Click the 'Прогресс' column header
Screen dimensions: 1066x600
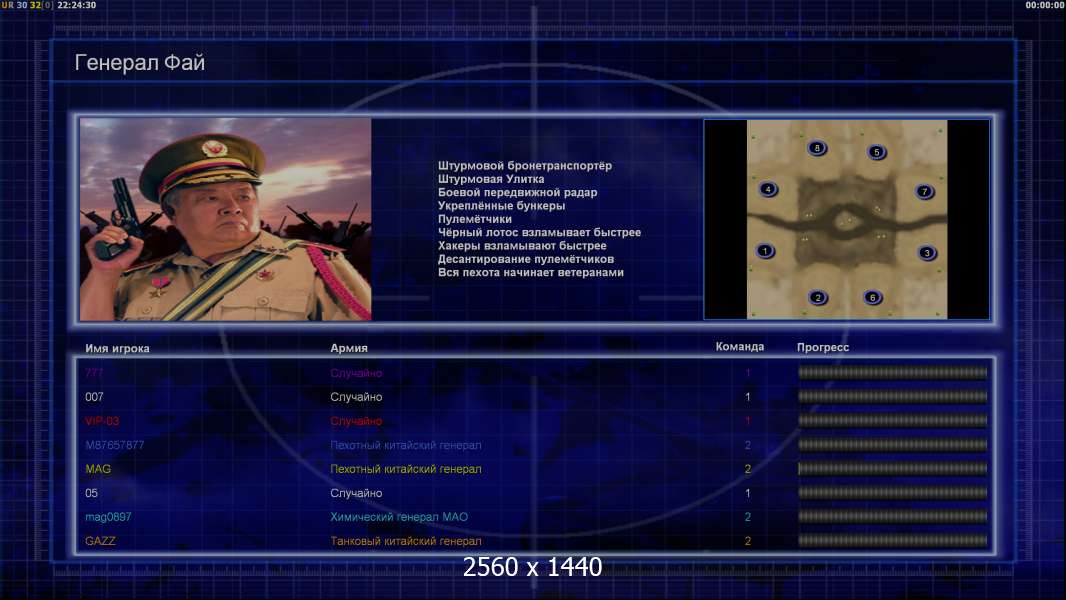coord(823,347)
